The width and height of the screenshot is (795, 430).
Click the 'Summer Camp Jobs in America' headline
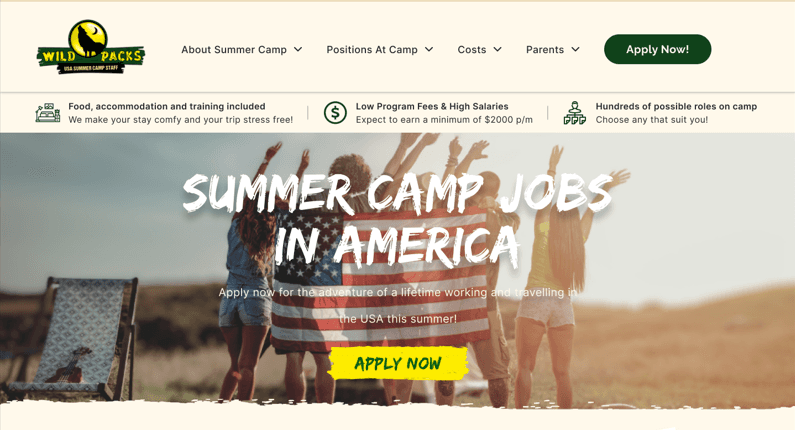pos(398,220)
